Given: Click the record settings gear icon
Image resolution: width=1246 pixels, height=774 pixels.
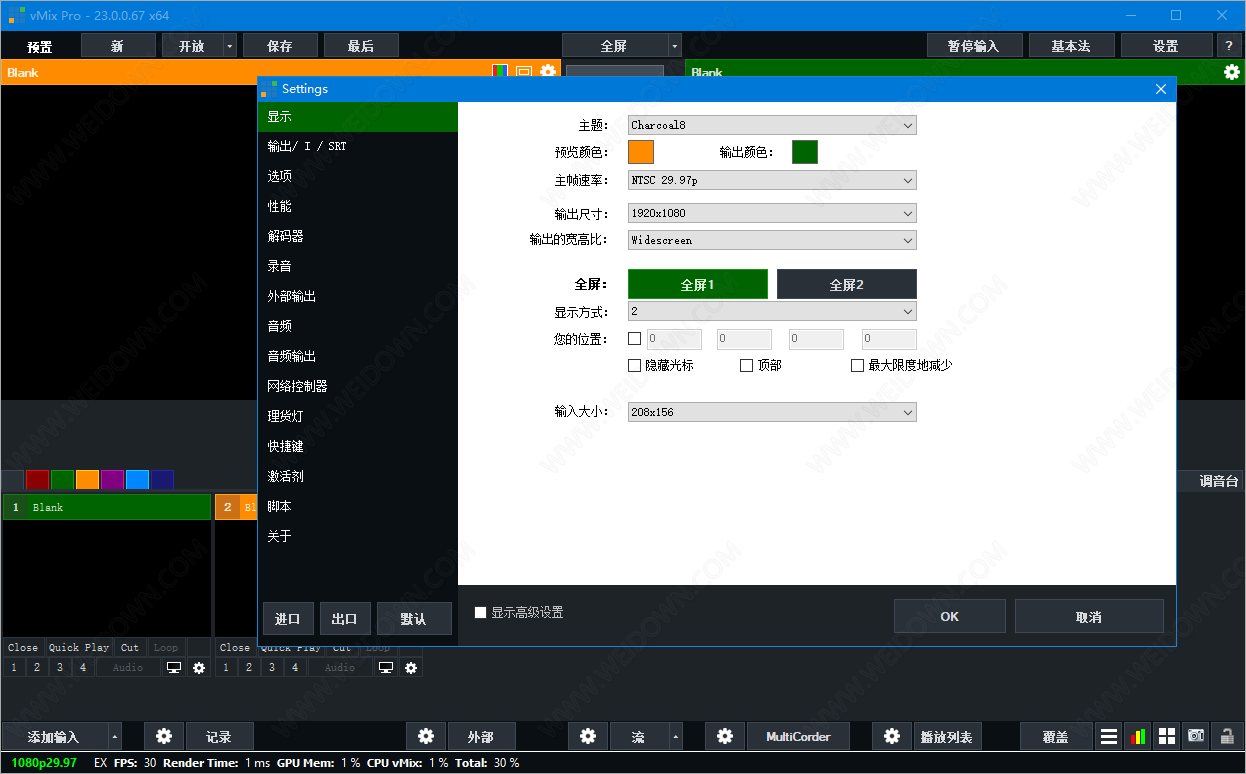Looking at the screenshot, I should (164, 737).
